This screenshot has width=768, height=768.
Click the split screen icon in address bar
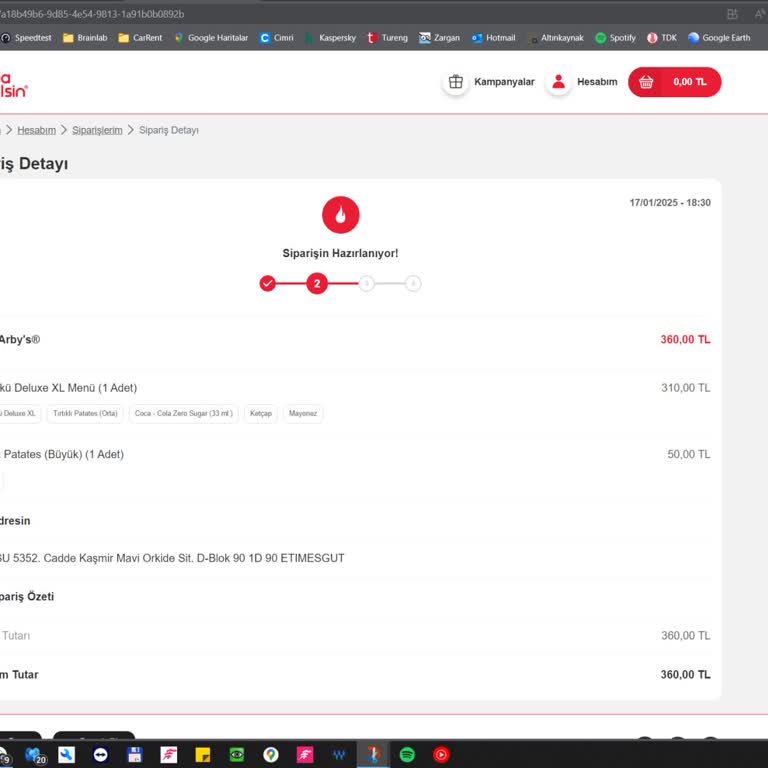732,14
